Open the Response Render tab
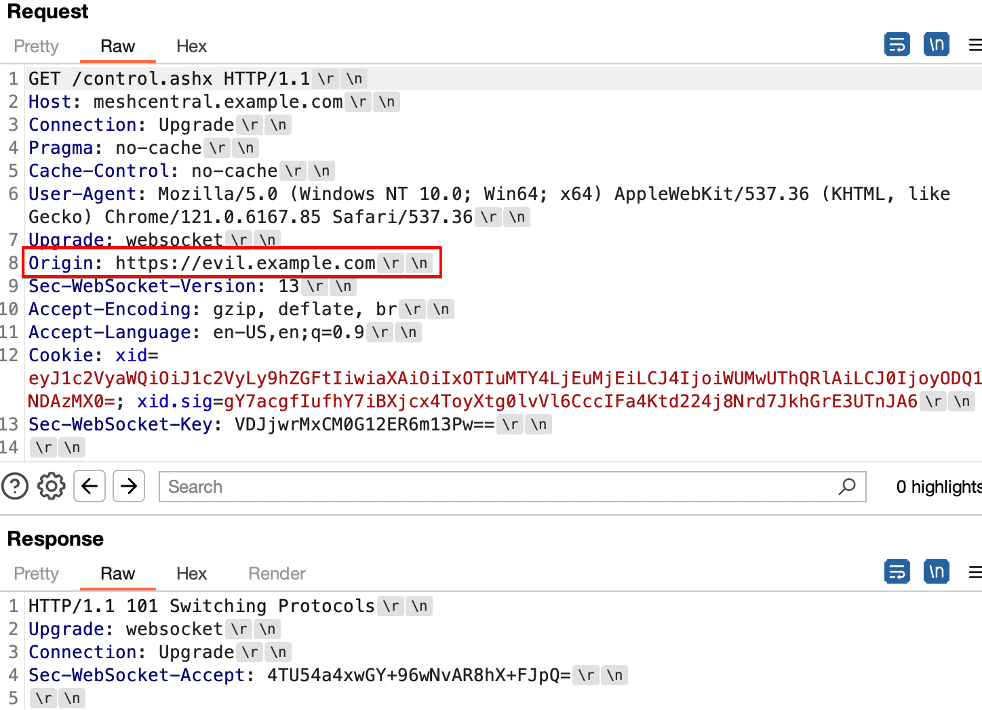The image size is (982, 710). coord(277,573)
